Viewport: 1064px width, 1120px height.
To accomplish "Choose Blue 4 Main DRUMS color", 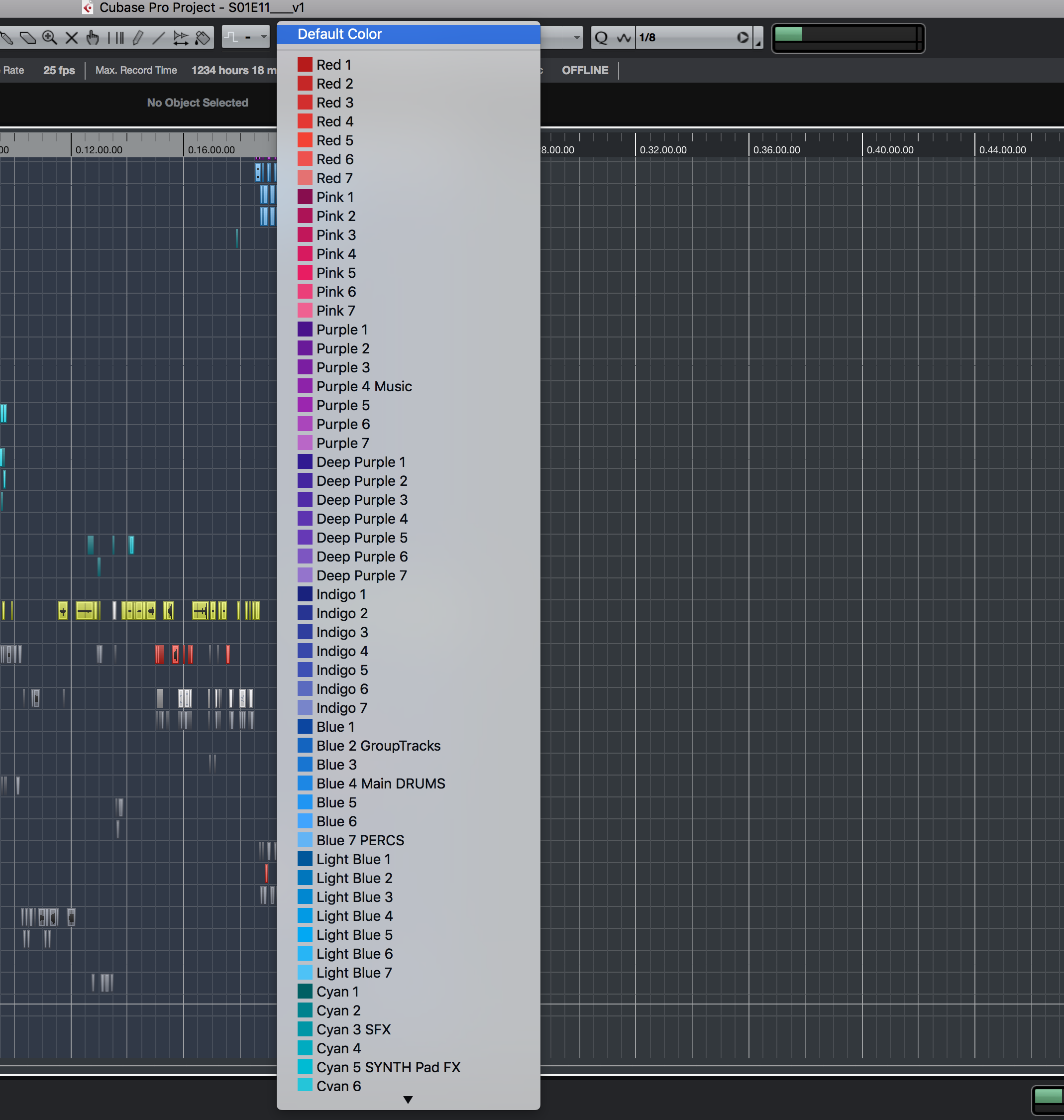I will point(380,784).
